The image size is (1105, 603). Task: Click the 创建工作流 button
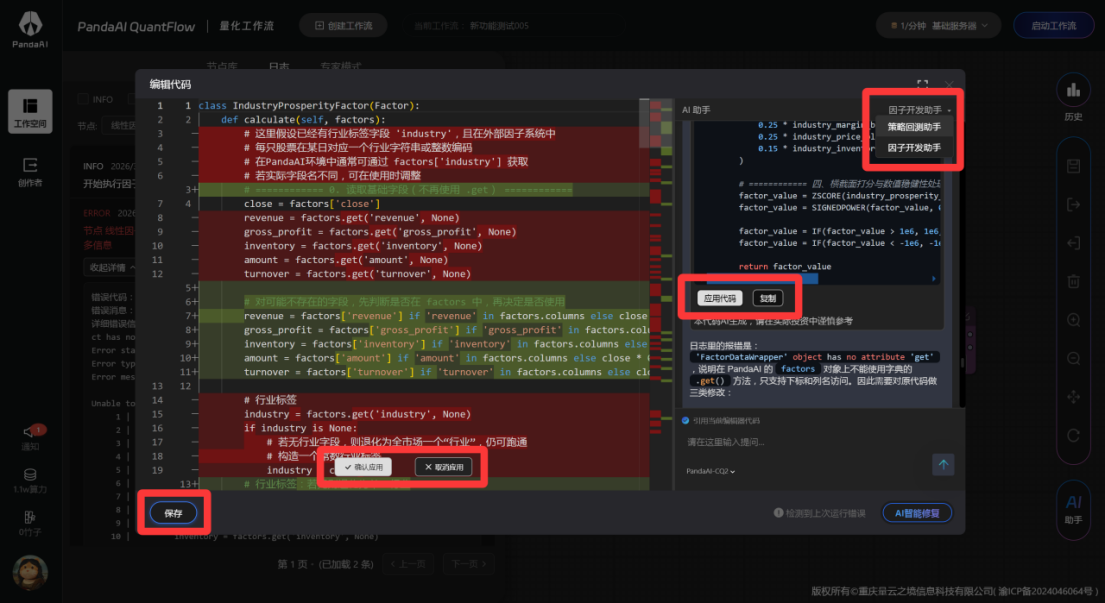tap(343, 25)
